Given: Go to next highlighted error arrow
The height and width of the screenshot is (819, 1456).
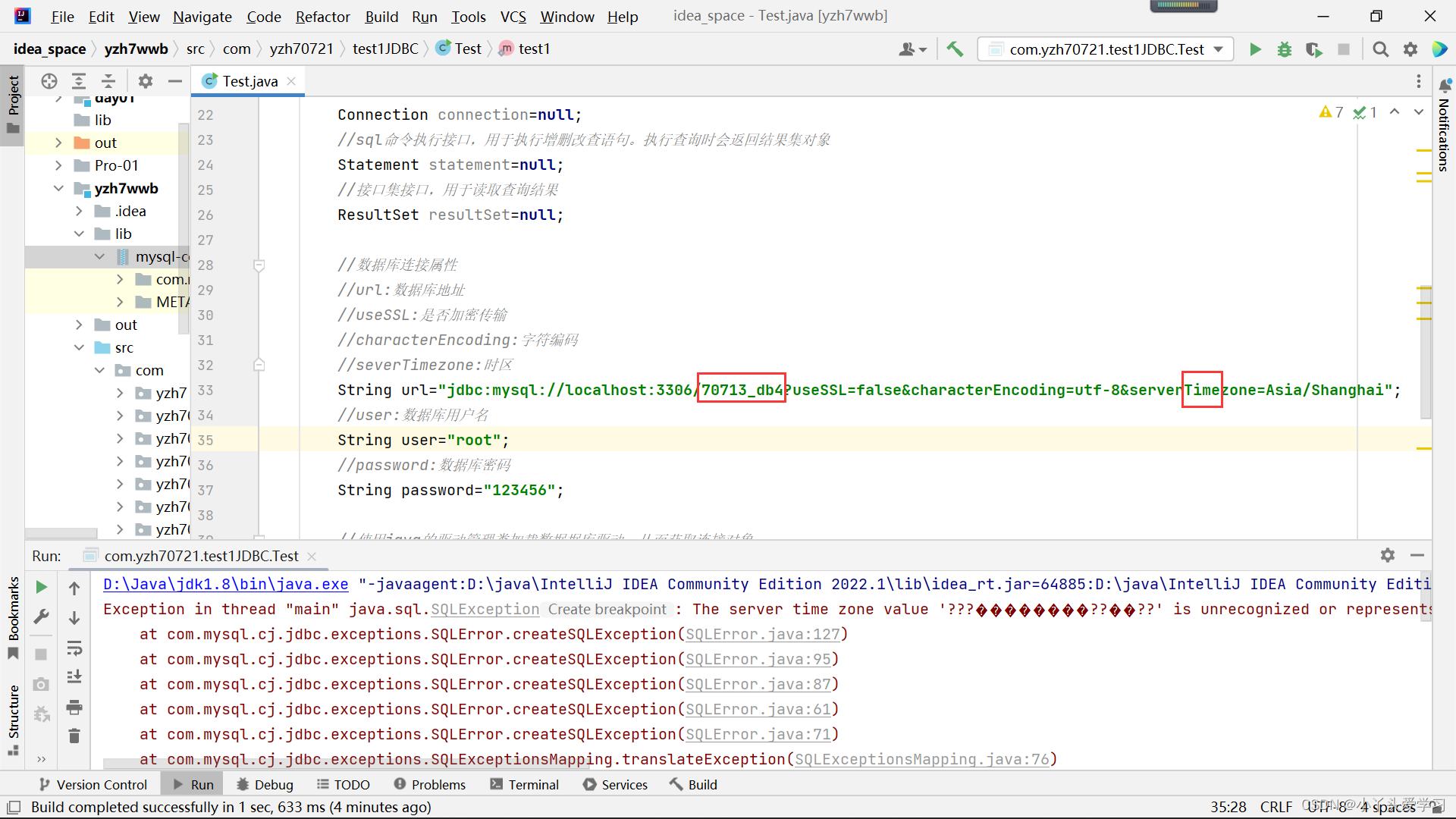Looking at the screenshot, I should [x=1419, y=112].
